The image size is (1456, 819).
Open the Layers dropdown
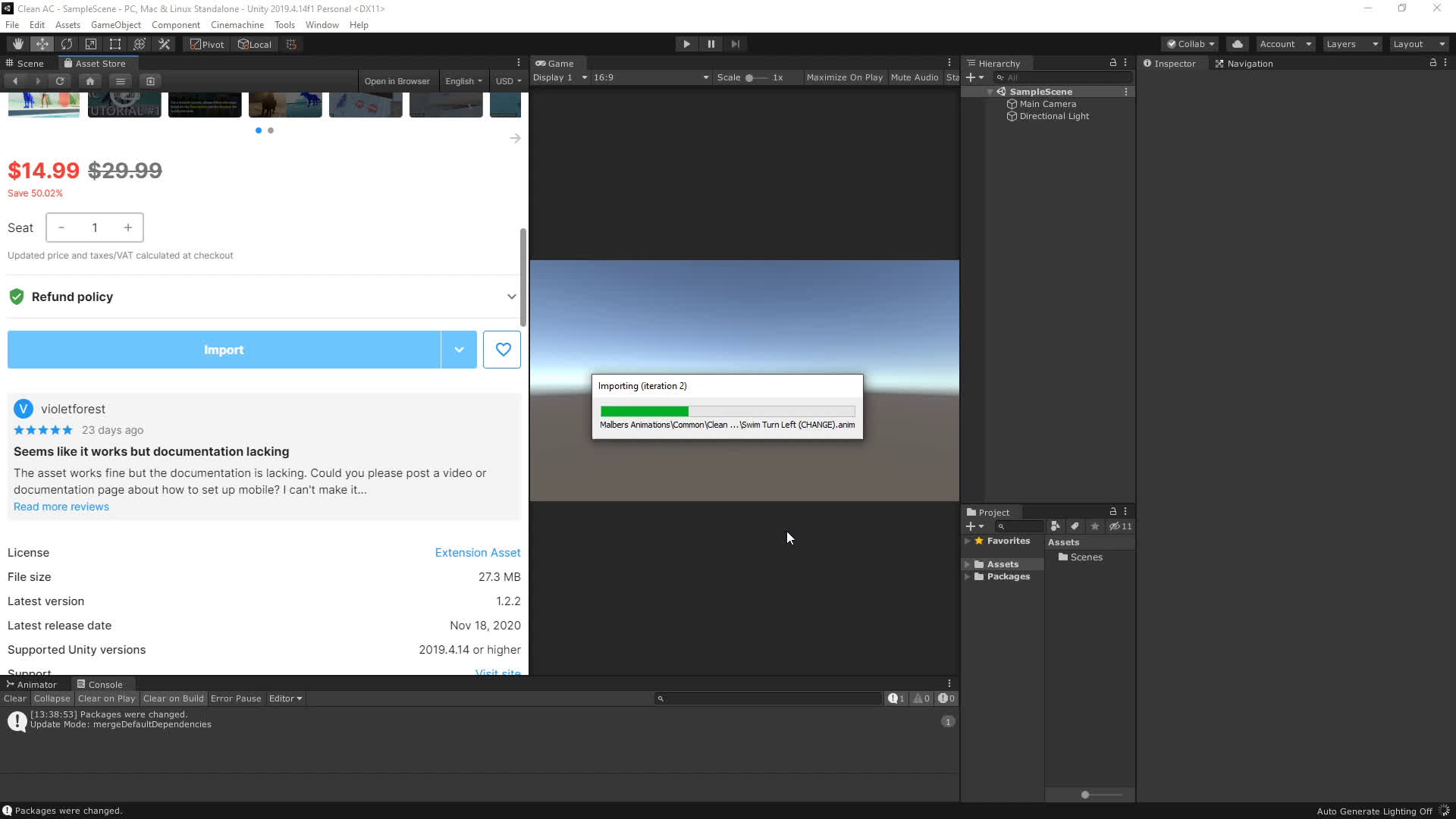[1351, 44]
